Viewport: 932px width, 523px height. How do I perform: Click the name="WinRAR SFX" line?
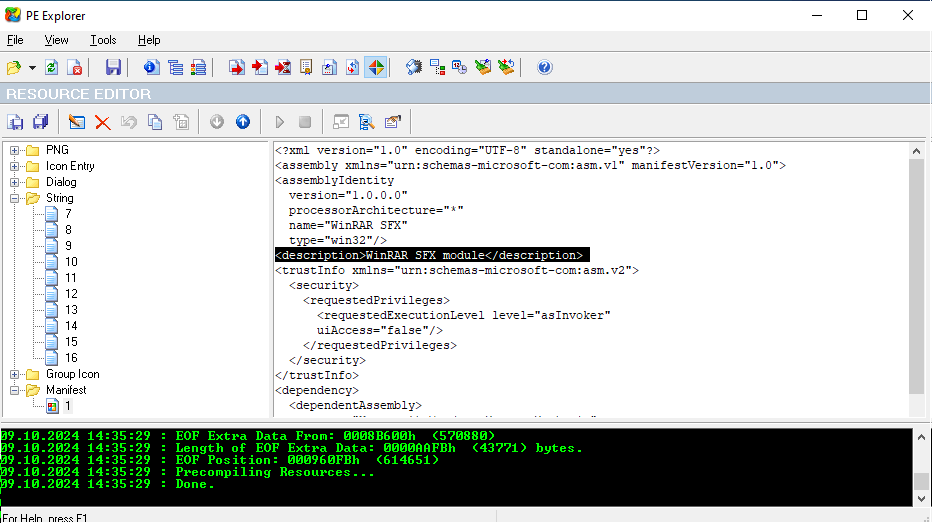pyautogui.click(x=348, y=226)
